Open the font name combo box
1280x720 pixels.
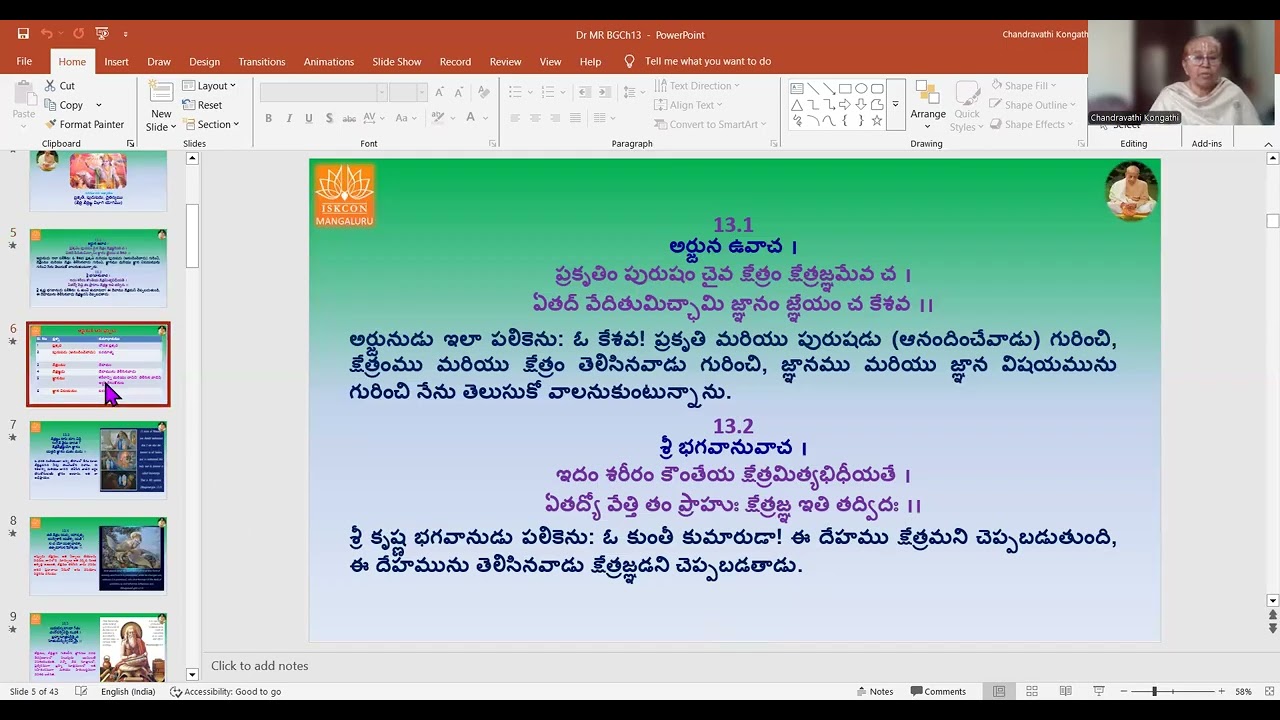pyautogui.click(x=323, y=92)
